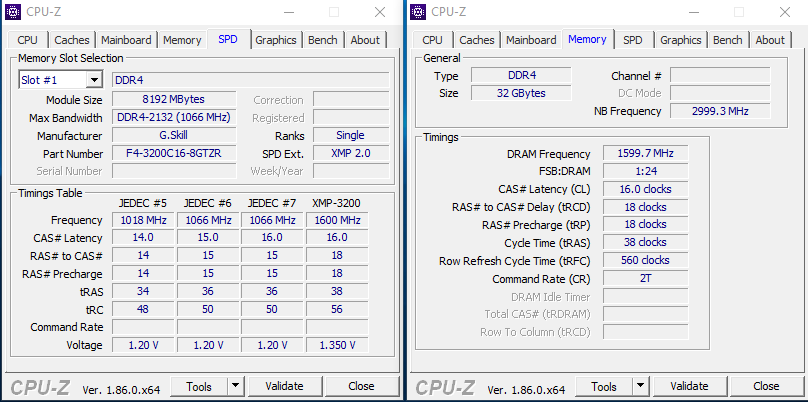Switch to Memory tab in left window
The height and width of the screenshot is (402, 808).
182,40
